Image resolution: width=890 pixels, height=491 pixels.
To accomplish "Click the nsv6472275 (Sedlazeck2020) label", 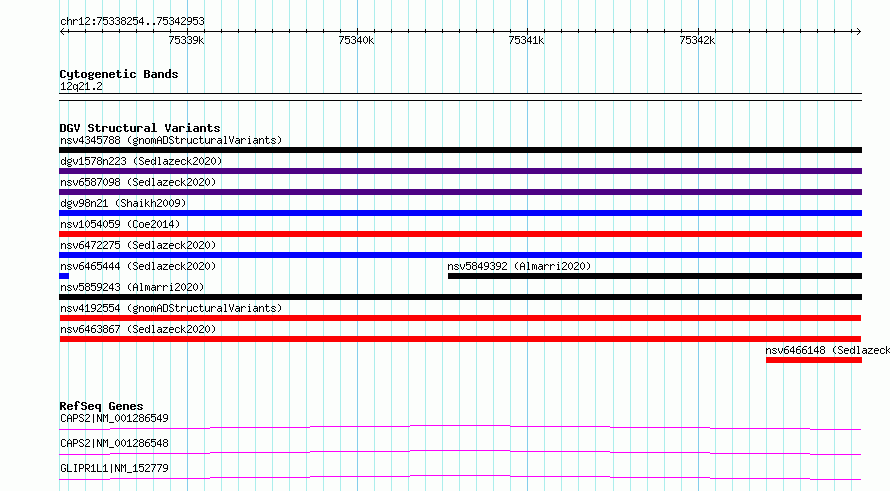I will coord(138,245).
